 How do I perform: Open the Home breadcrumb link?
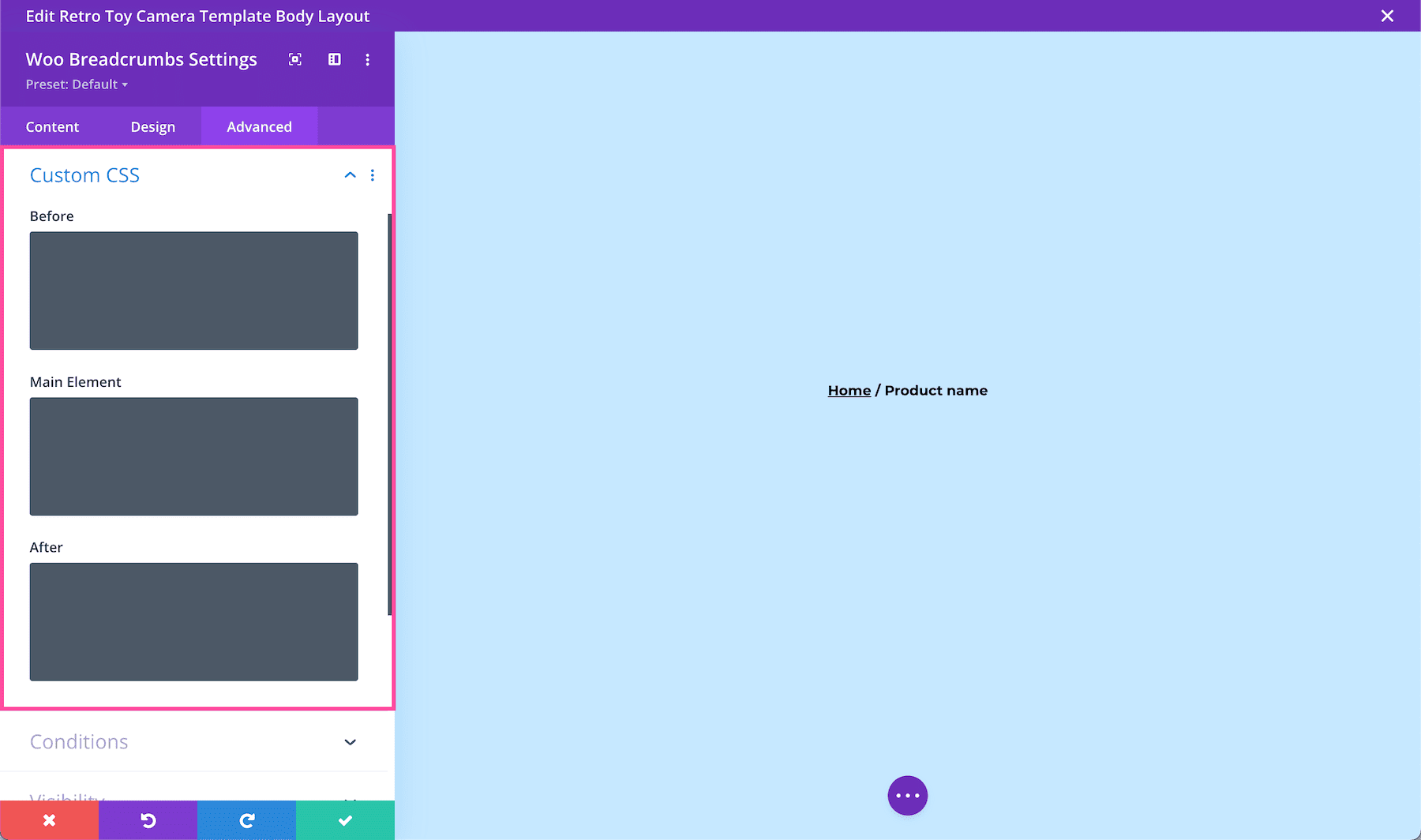coord(849,390)
